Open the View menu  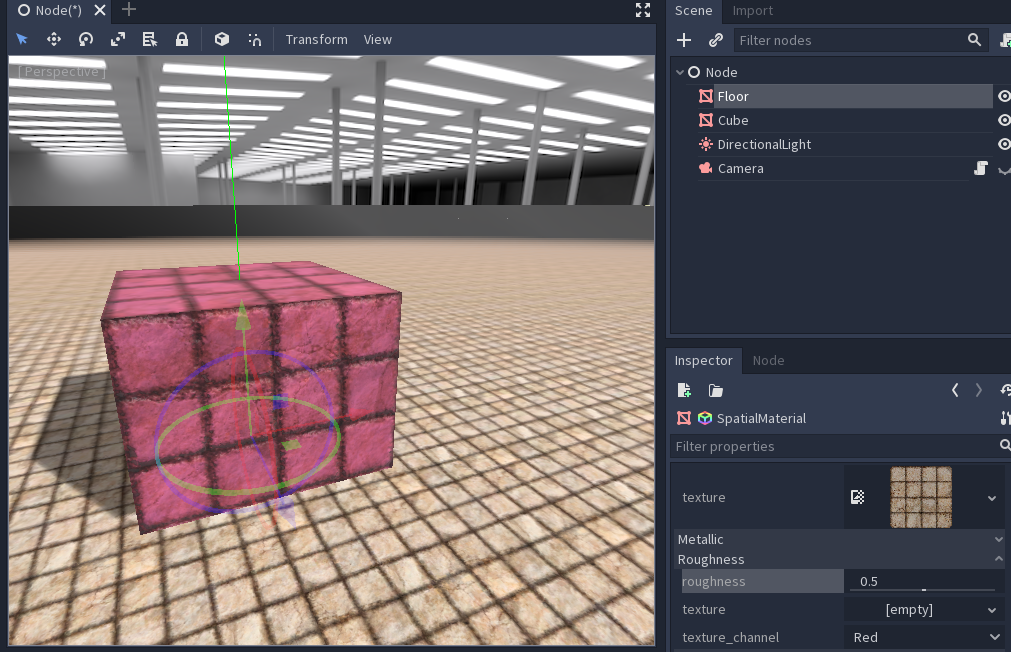(377, 39)
